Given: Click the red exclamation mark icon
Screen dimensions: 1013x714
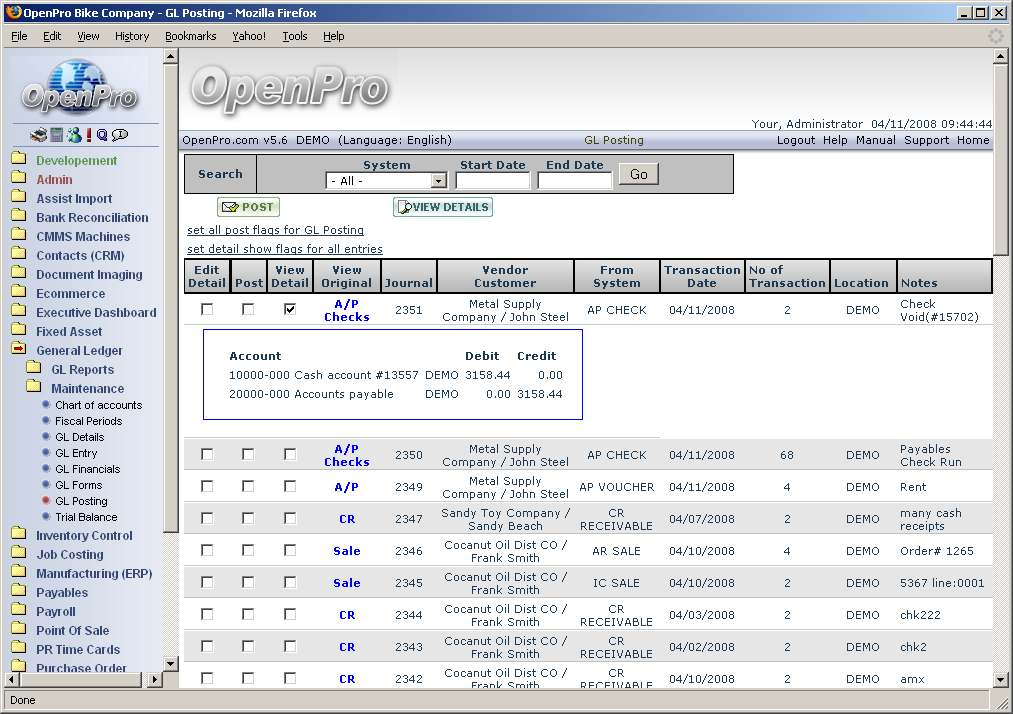Looking at the screenshot, I should point(88,135).
